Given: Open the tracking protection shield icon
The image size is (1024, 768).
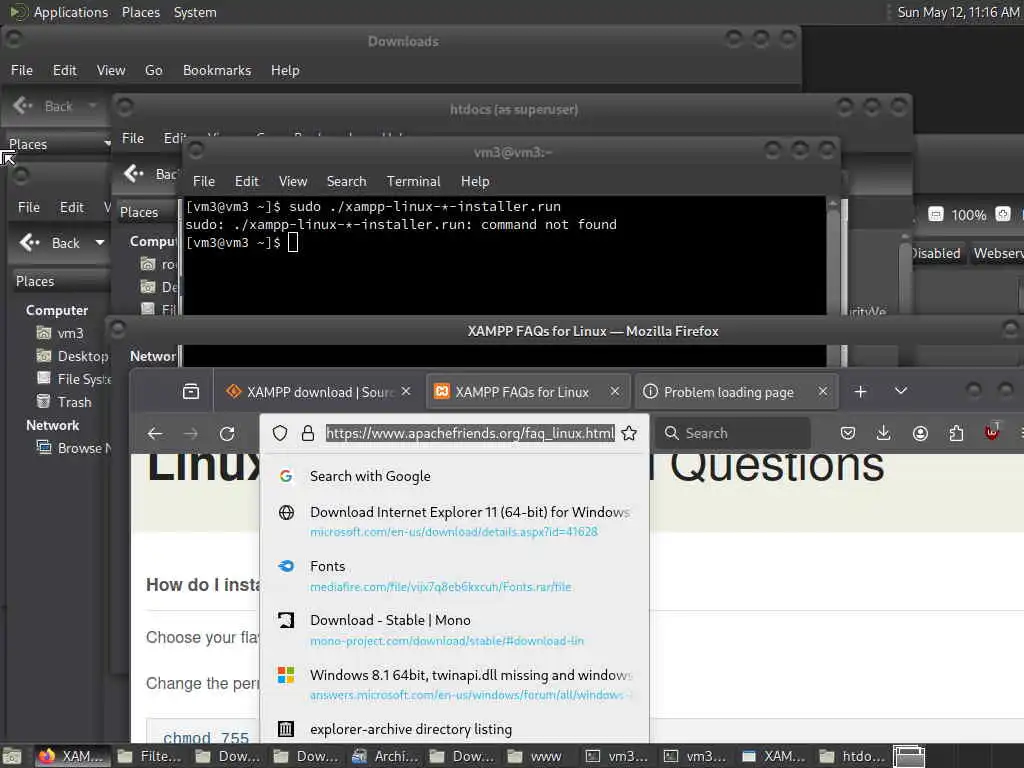Looking at the screenshot, I should (280, 433).
